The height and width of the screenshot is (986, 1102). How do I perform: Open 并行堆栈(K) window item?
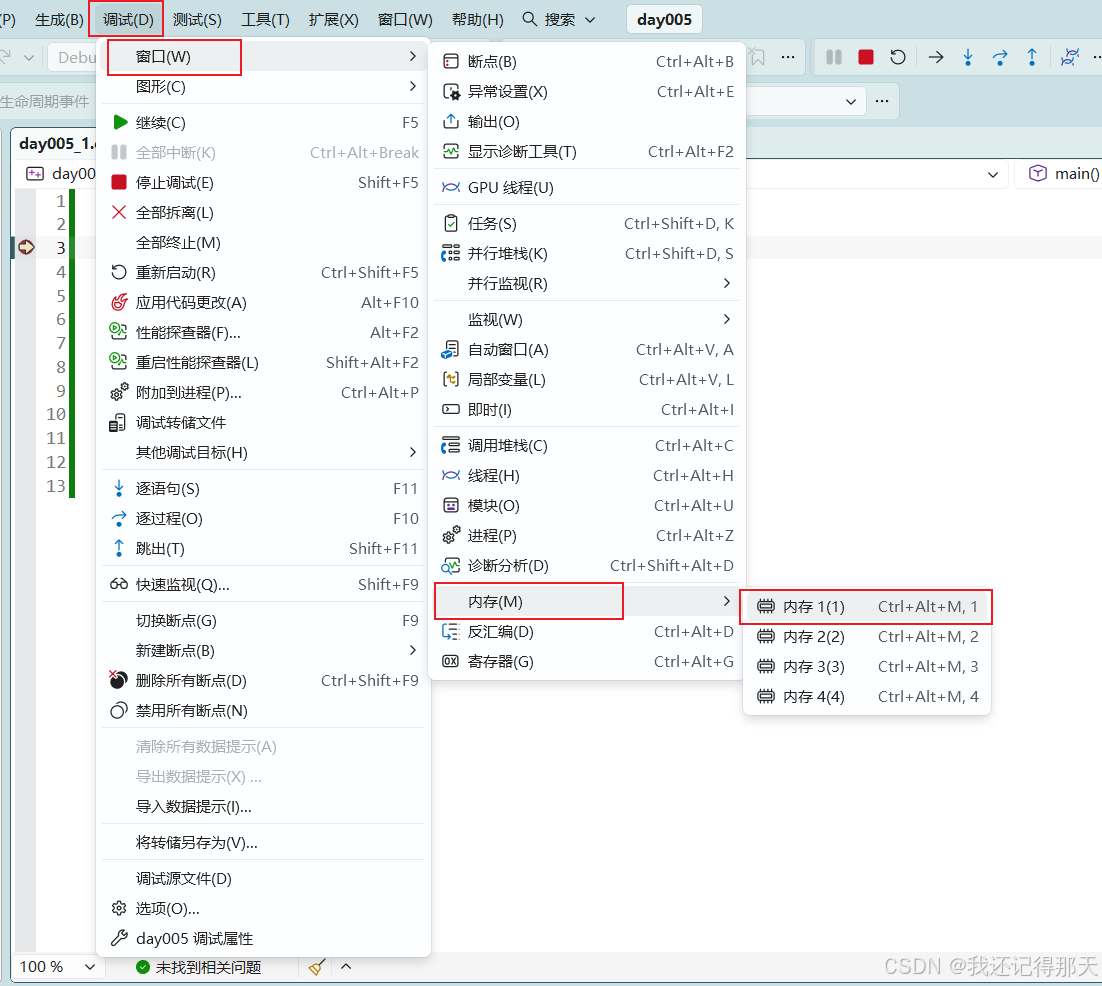click(587, 254)
